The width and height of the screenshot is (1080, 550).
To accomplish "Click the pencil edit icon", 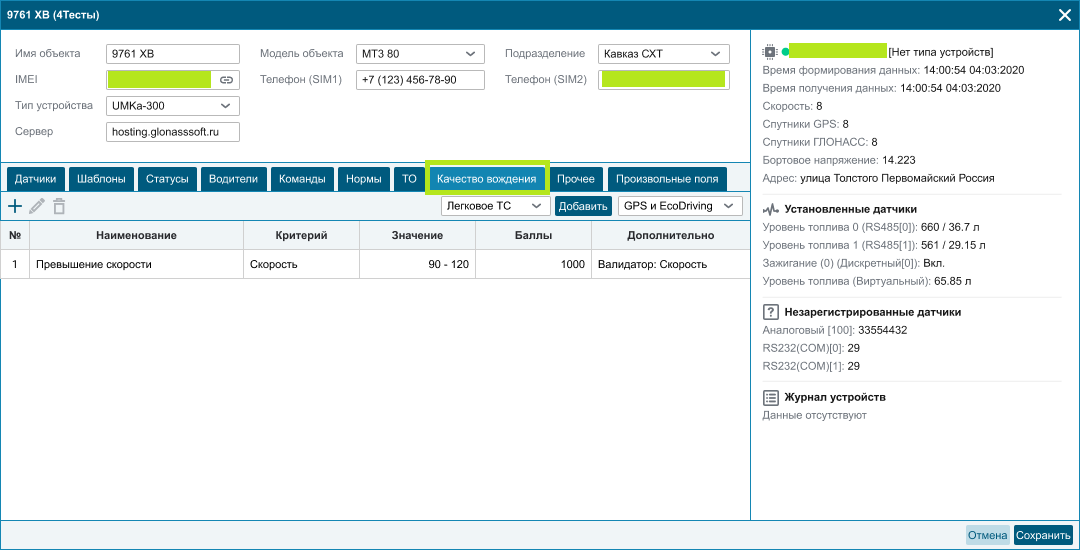I will coord(37,205).
